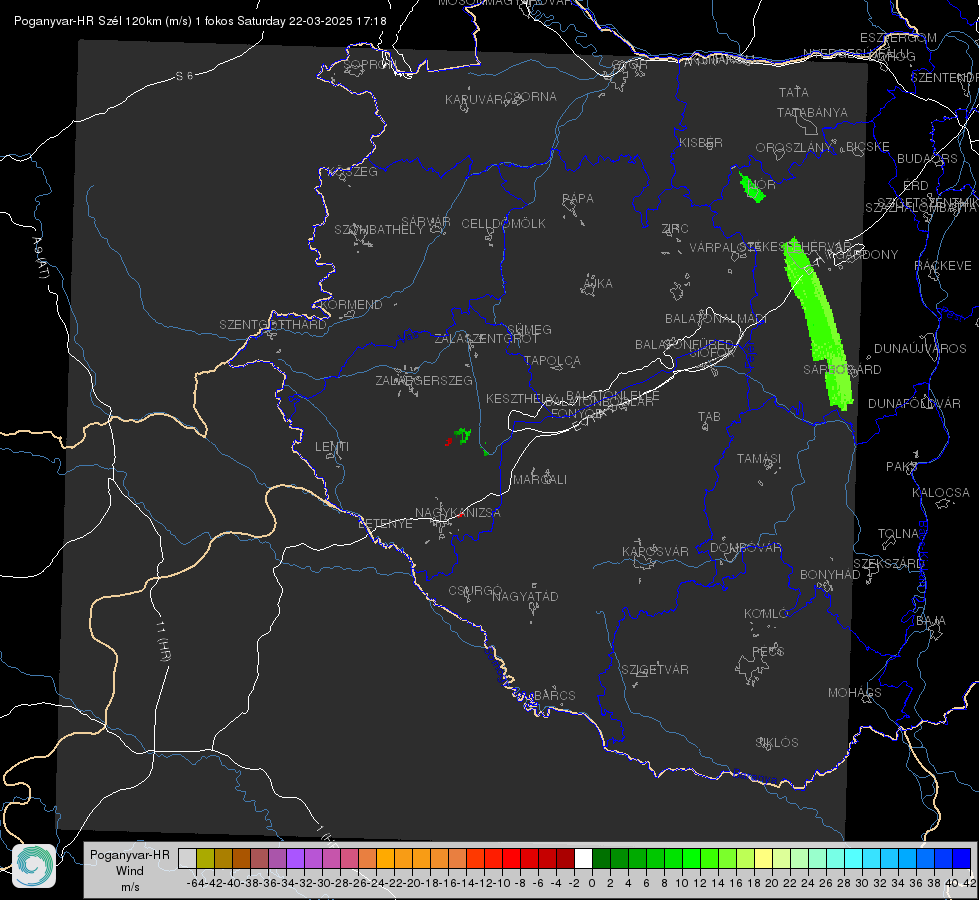Click the BICSKE city label

pyautogui.click(x=867, y=147)
